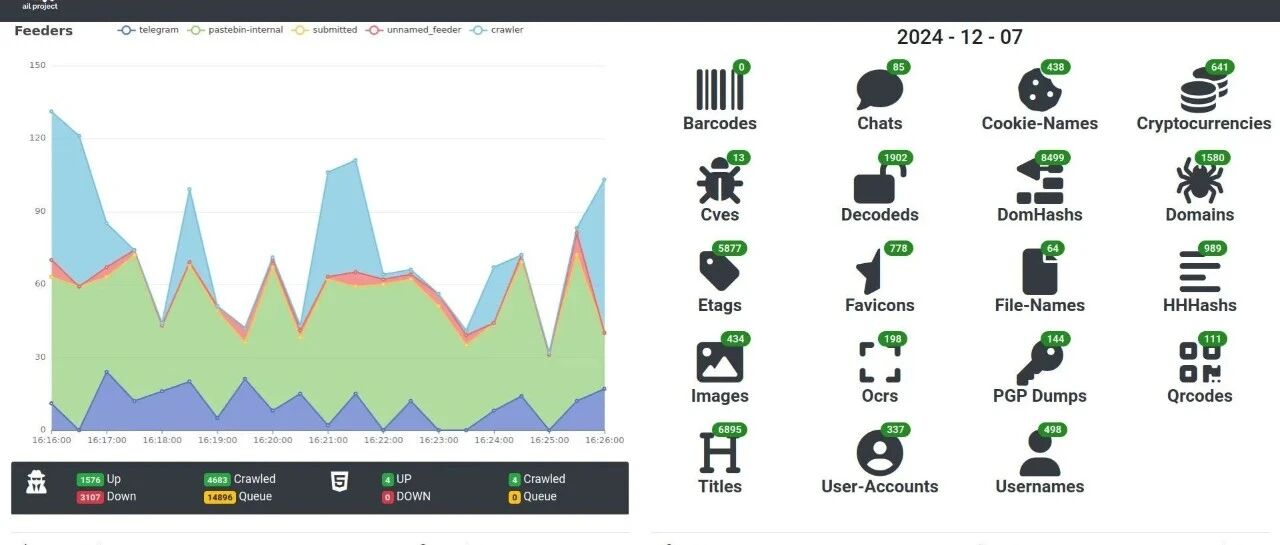Click the 16:26:00 x-axis label
Screen dimensions: 1280x545
tap(604, 440)
